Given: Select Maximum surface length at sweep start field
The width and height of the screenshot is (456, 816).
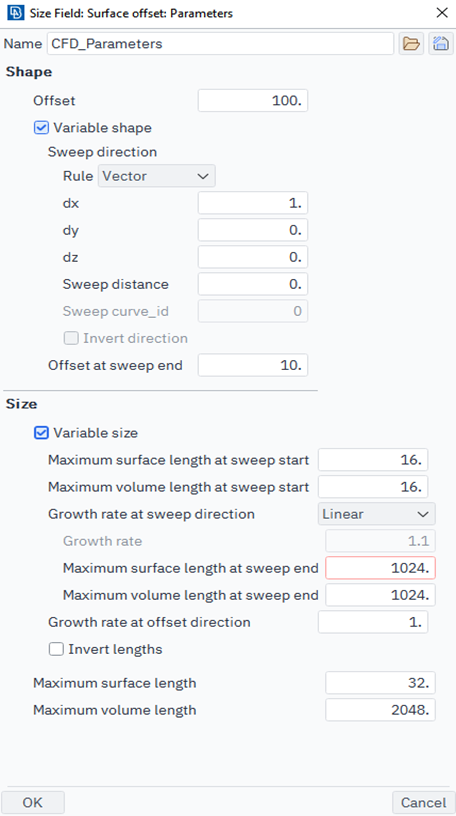Looking at the screenshot, I should coord(373,460).
